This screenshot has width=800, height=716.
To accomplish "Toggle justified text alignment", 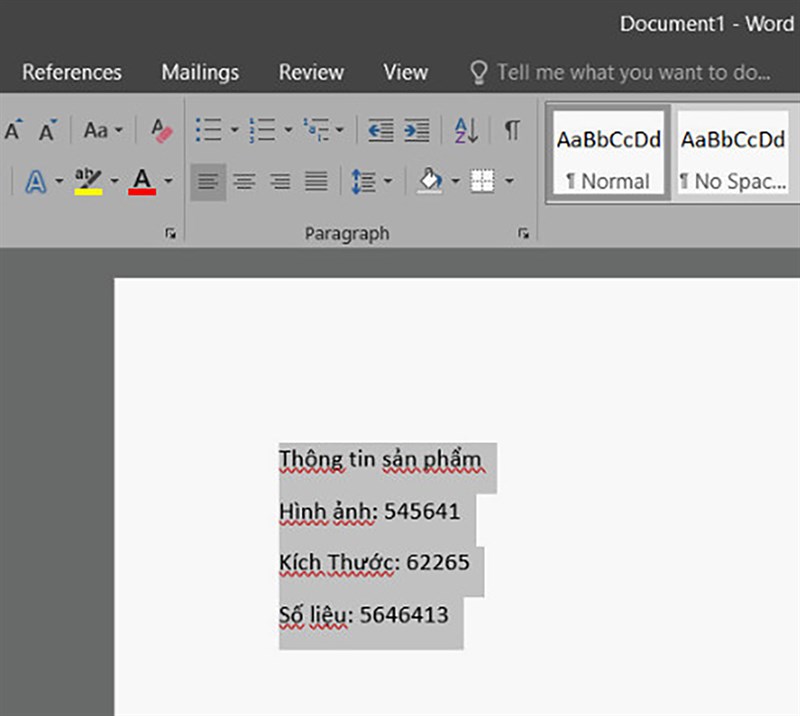I will click(316, 181).
